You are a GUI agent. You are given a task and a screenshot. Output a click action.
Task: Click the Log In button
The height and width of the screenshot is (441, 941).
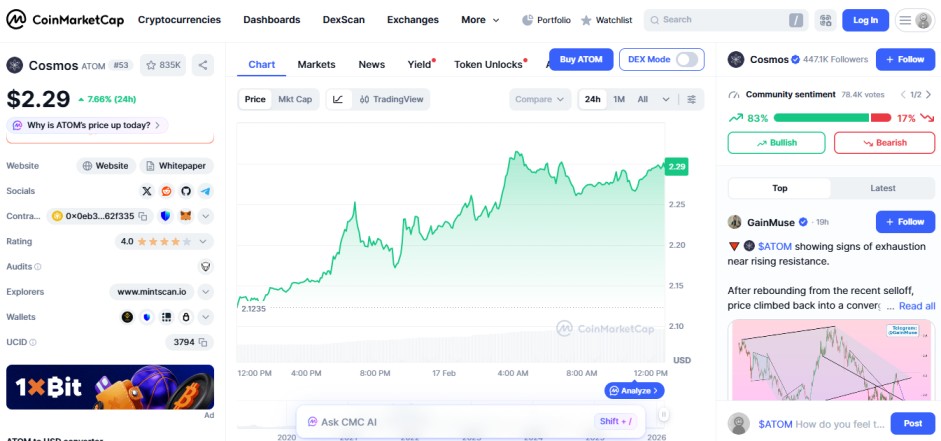click(x=865, y=20)
